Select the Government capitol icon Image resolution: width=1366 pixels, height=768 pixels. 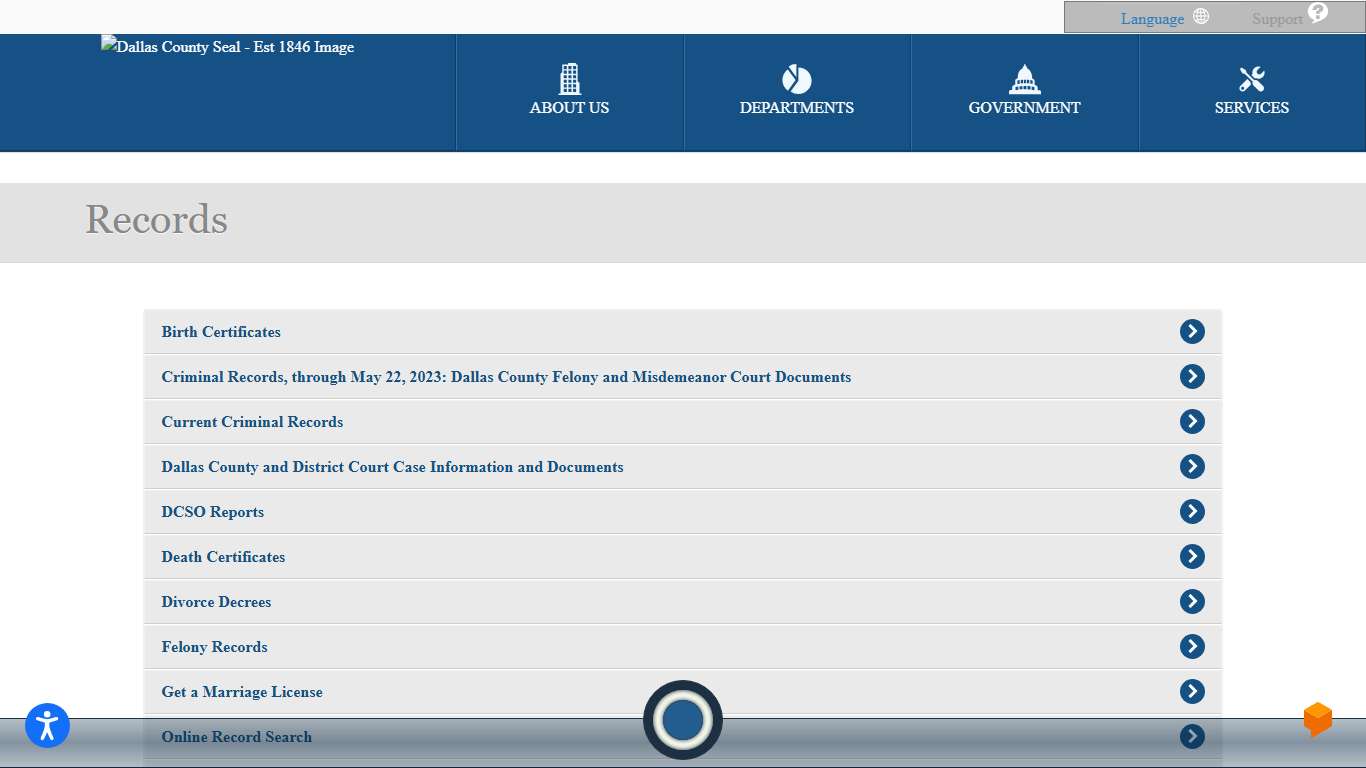[x=1024, y=78]
